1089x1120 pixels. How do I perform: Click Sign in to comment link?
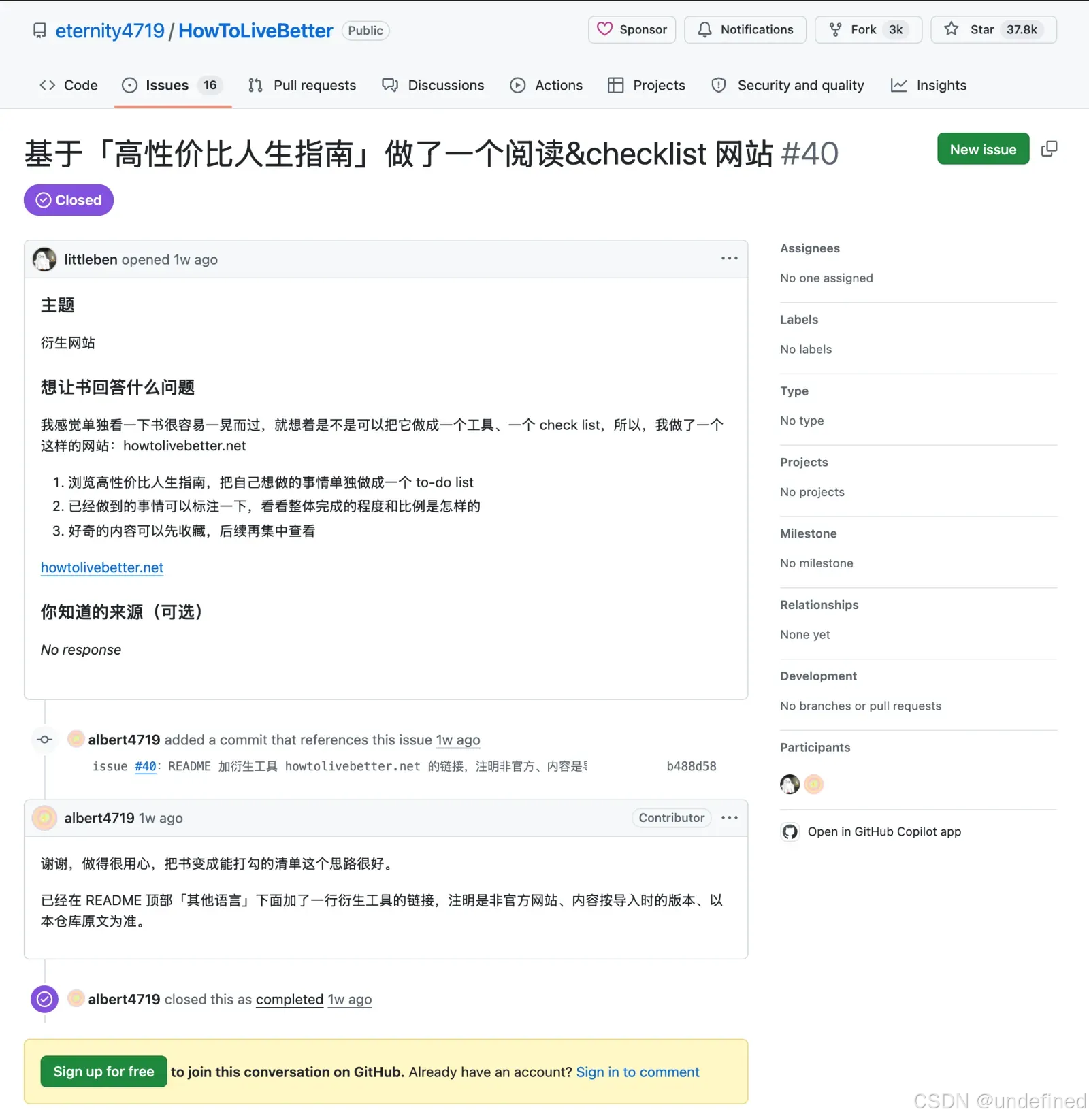pyautogui.click(x=638, y=1072)
